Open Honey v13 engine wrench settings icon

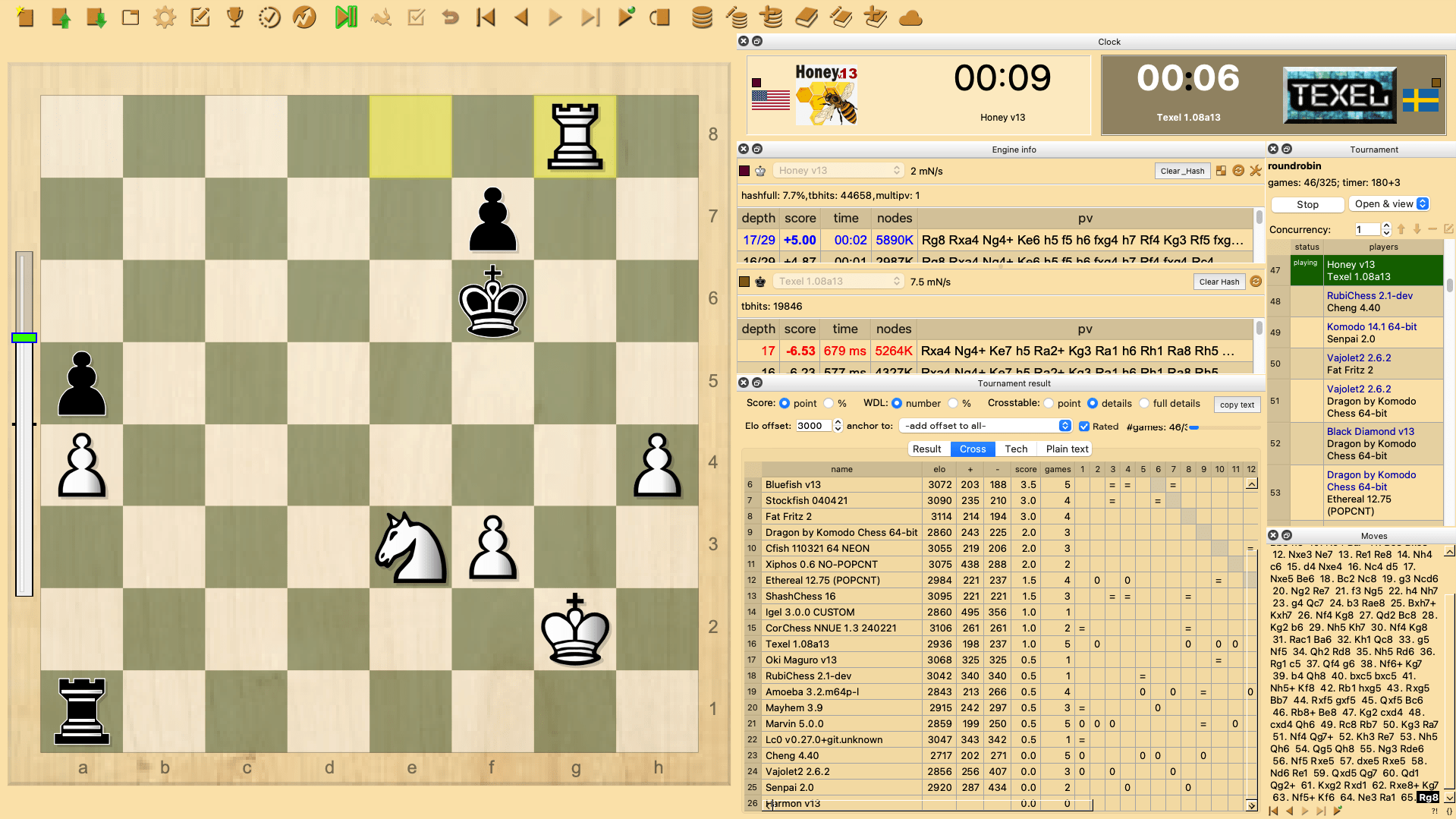click(x=1256, y=171)
